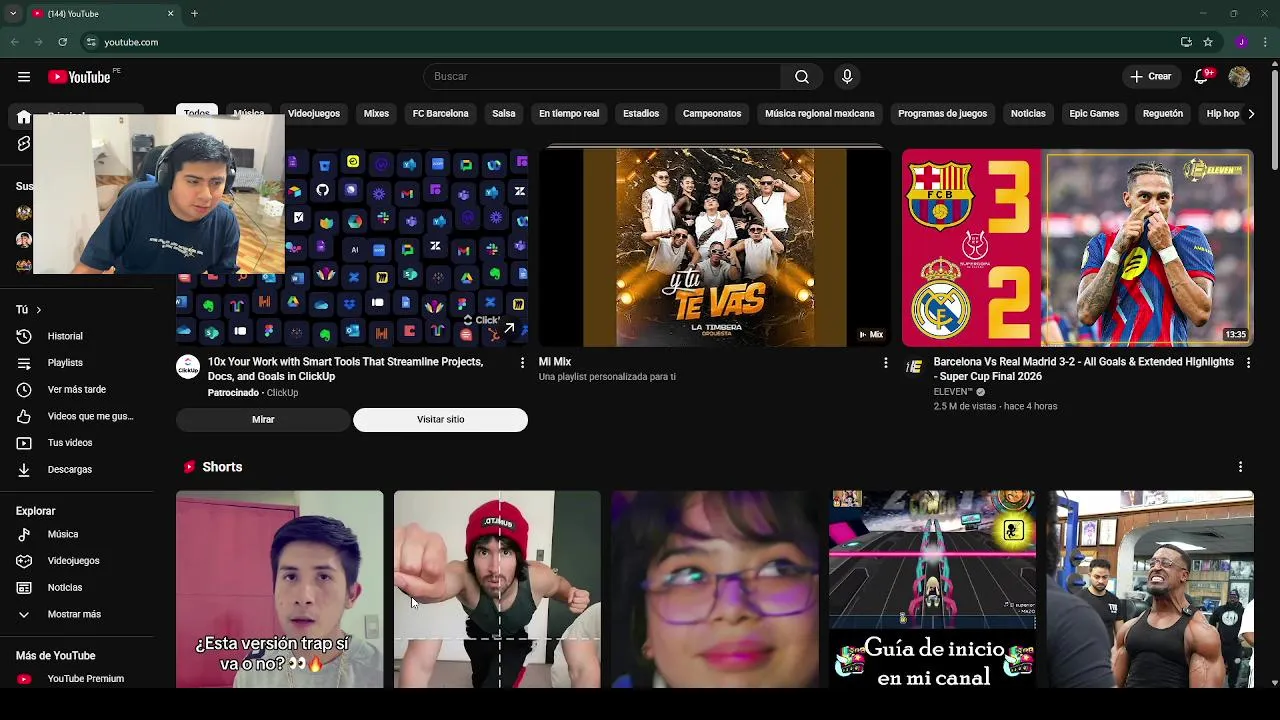The height and width of the screenshot is (720, 1280).
Task: Click the page vertical scrollbar
Action: (x=1274, y=120)
